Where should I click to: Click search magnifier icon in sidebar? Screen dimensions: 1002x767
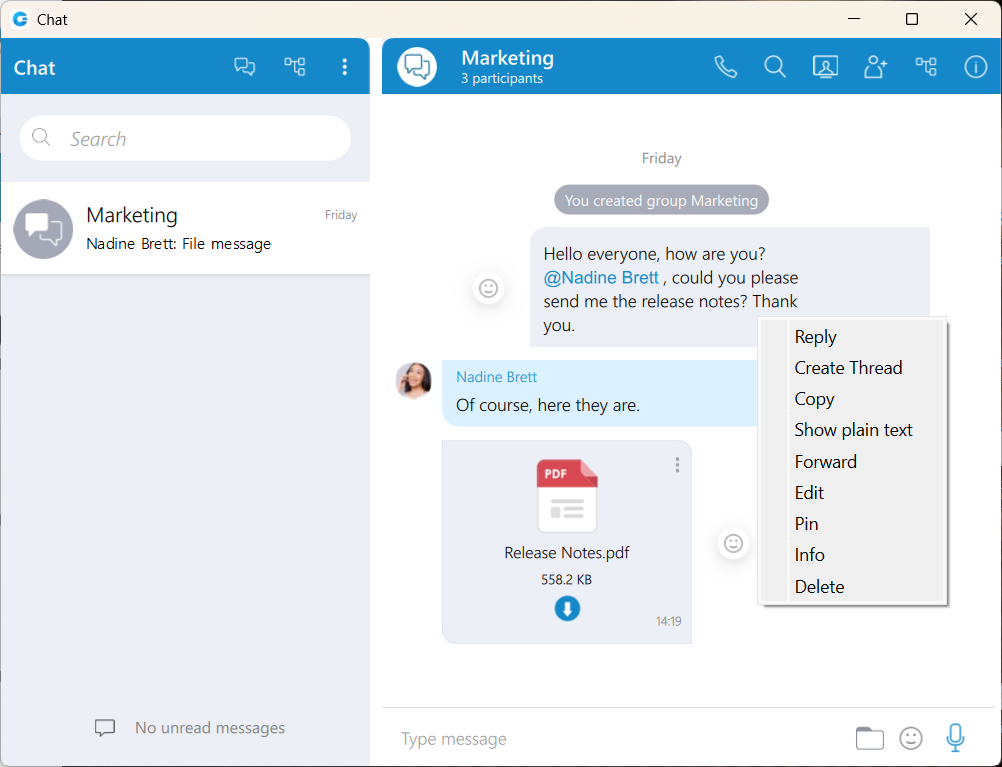pos(41,137)
